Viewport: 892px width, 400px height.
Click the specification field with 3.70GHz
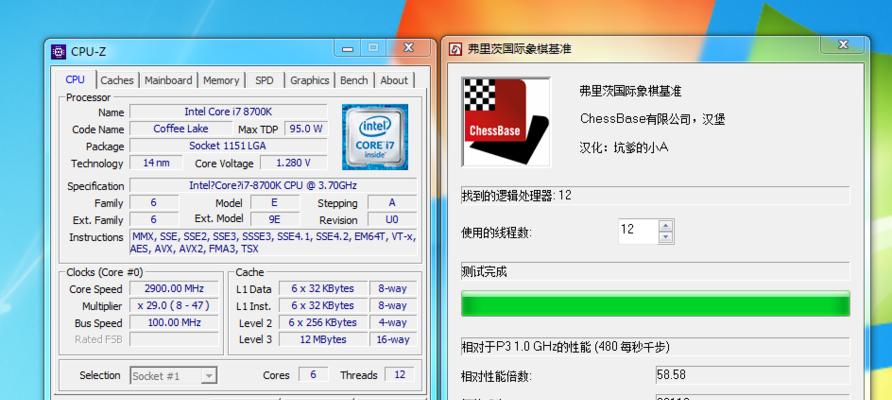tap(273, 185)
